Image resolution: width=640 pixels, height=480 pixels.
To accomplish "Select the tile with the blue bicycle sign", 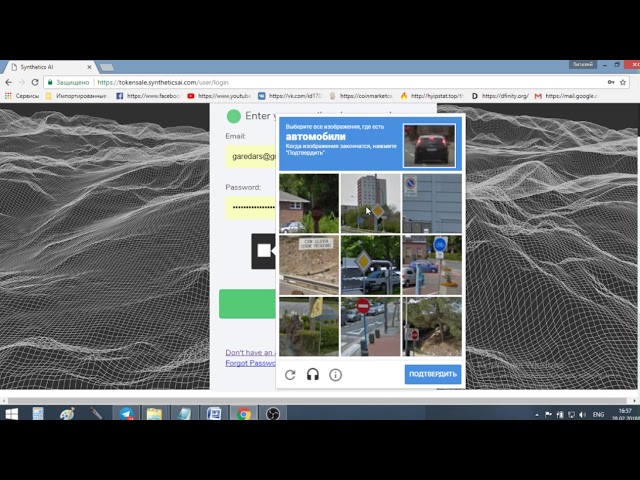I will click(432, 265).
